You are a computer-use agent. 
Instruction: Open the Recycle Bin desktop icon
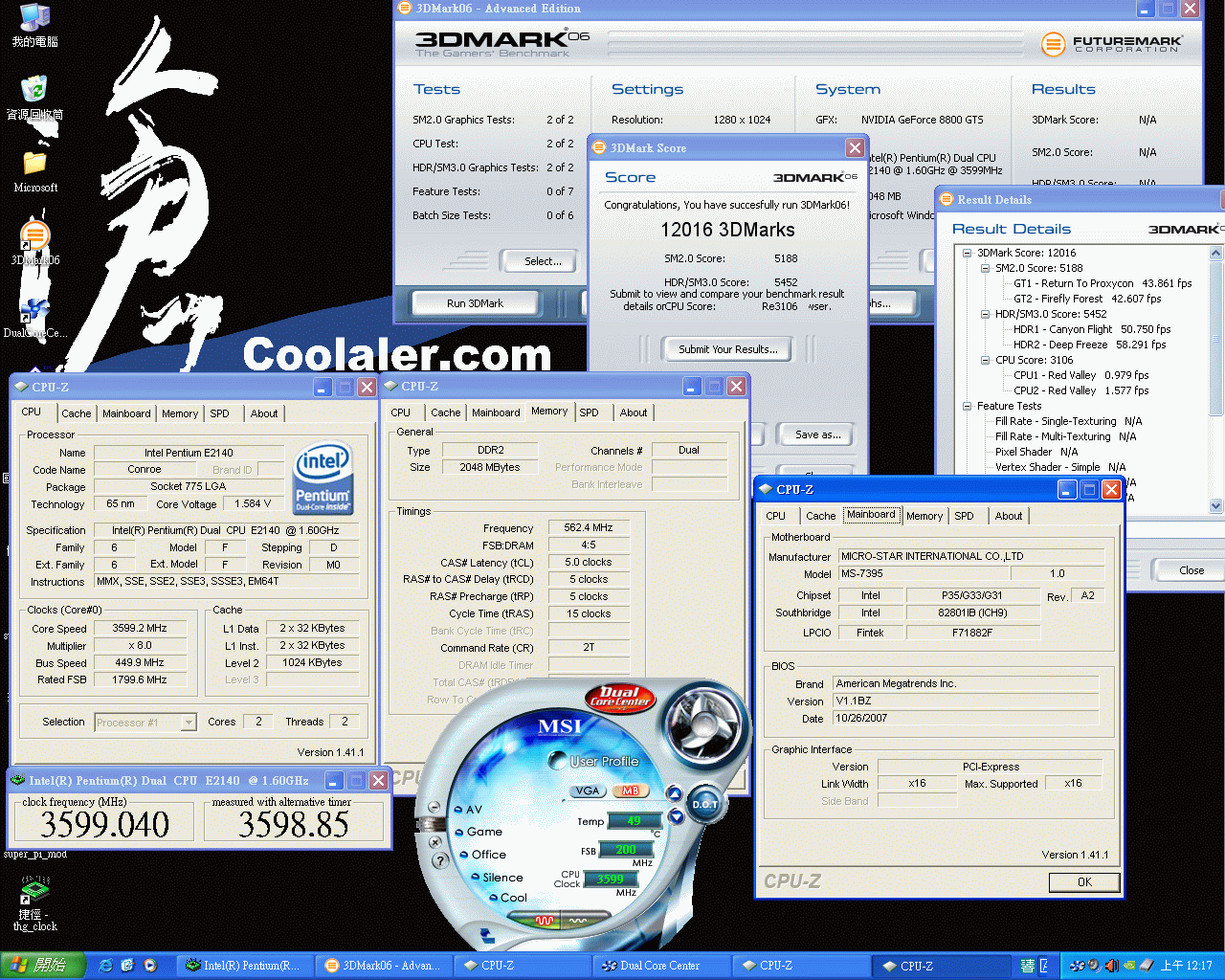coord(35,99)
